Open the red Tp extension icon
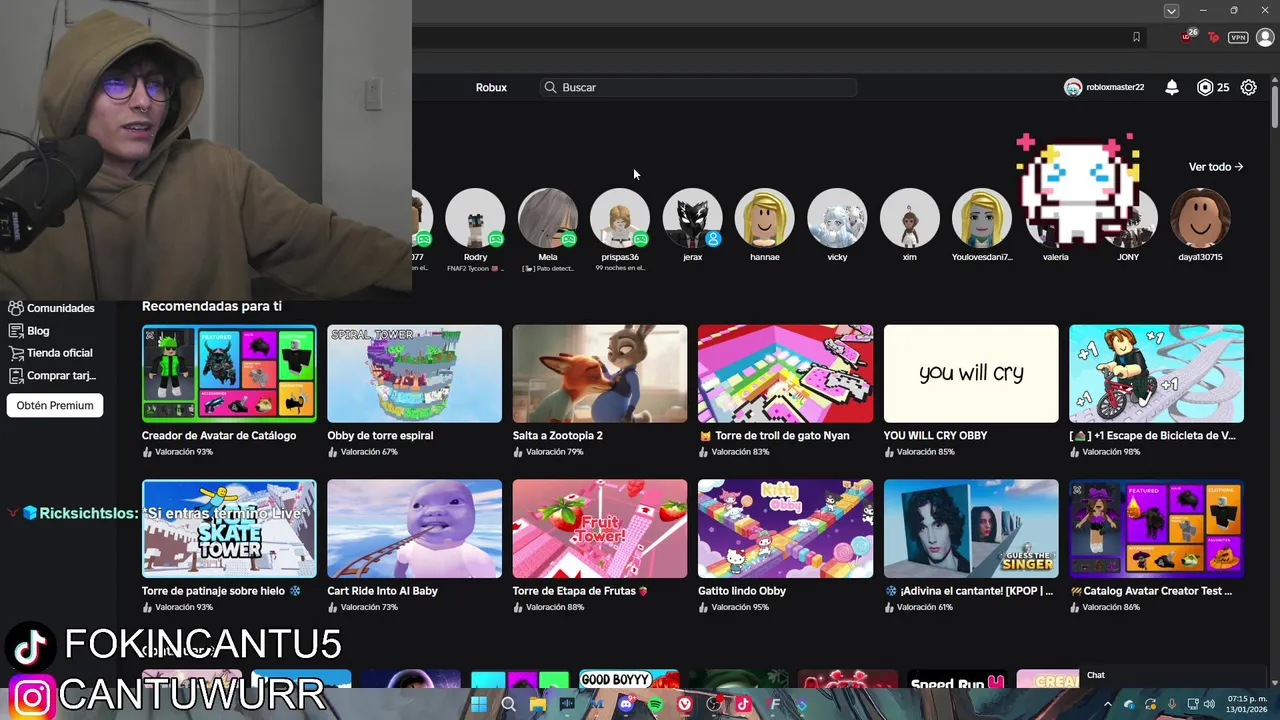Viewport: 1280px width, 720px height. click(x=1214, y=37)
